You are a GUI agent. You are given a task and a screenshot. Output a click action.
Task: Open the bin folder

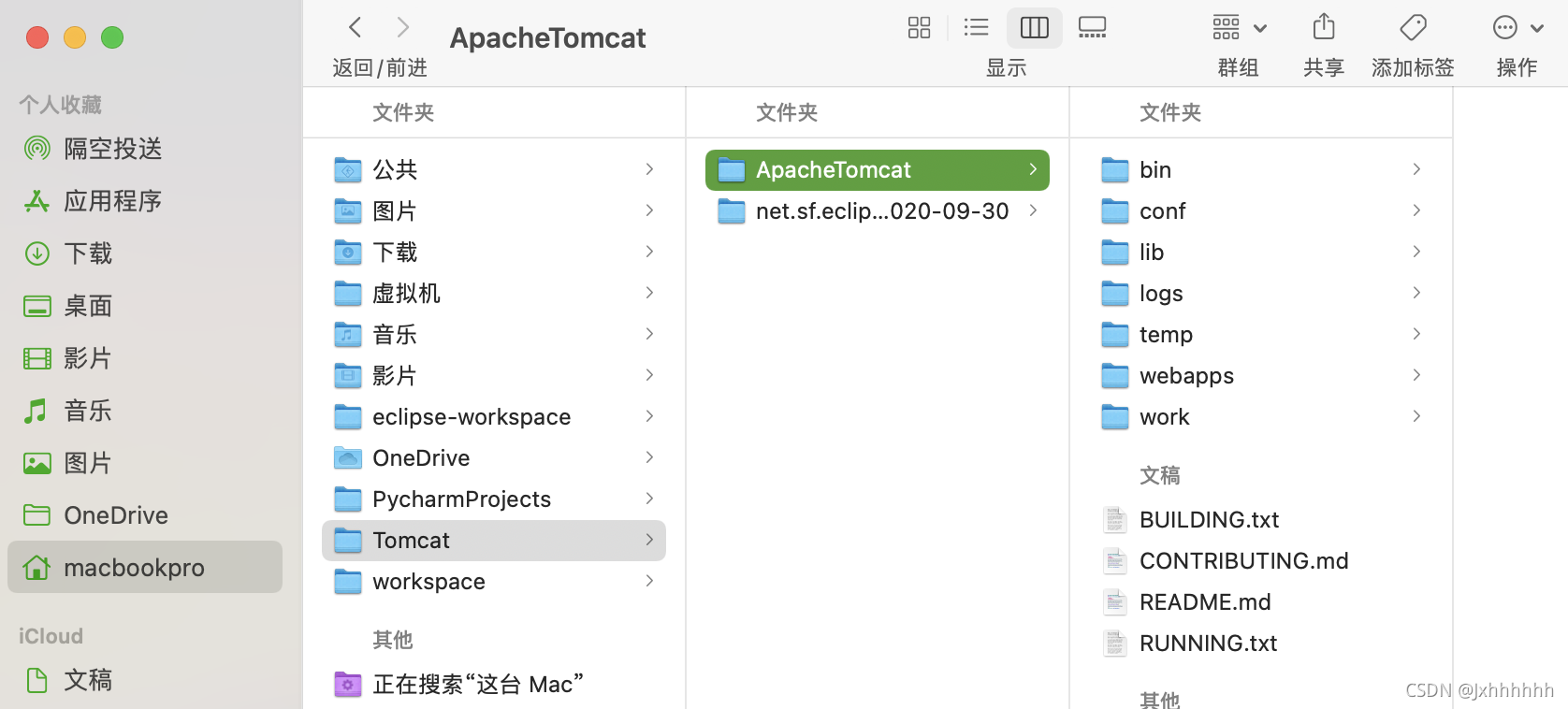click(x=1260, y=169)
